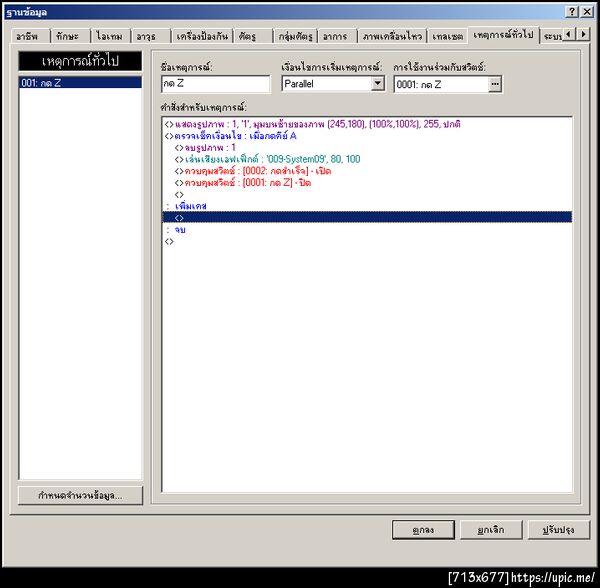Expand trigger dropdown arrow next to Parallel

[x=378, y=83]
